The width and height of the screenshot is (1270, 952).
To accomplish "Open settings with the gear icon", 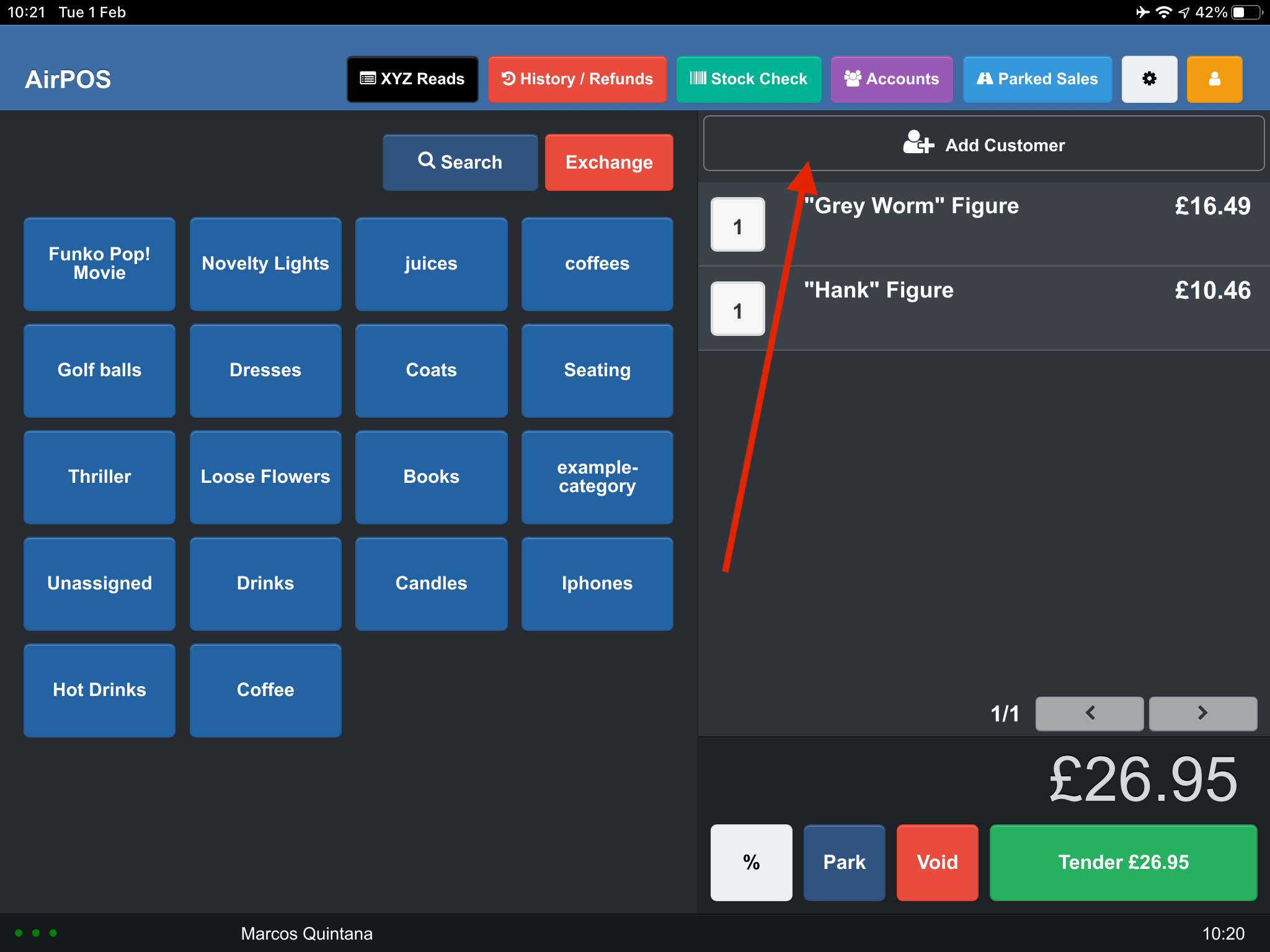I will coord(1149,79).
